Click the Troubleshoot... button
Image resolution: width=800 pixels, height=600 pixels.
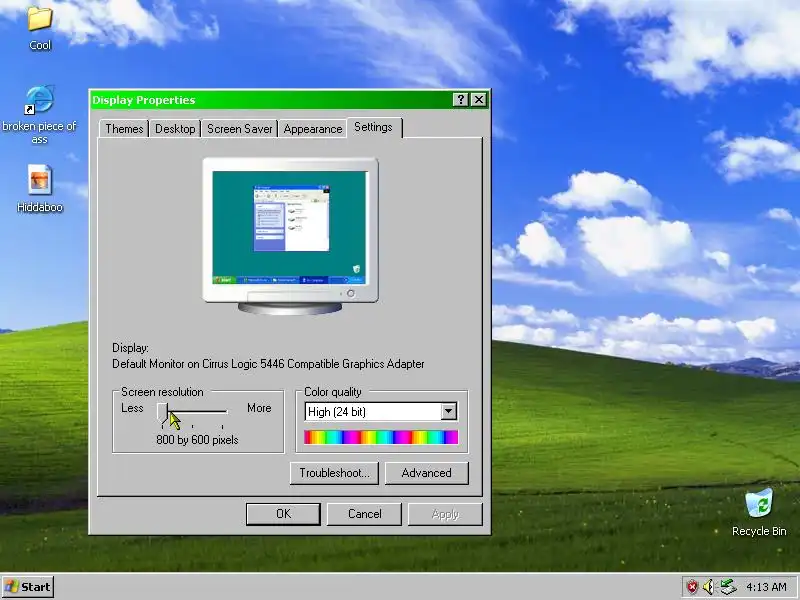point(334,473)
